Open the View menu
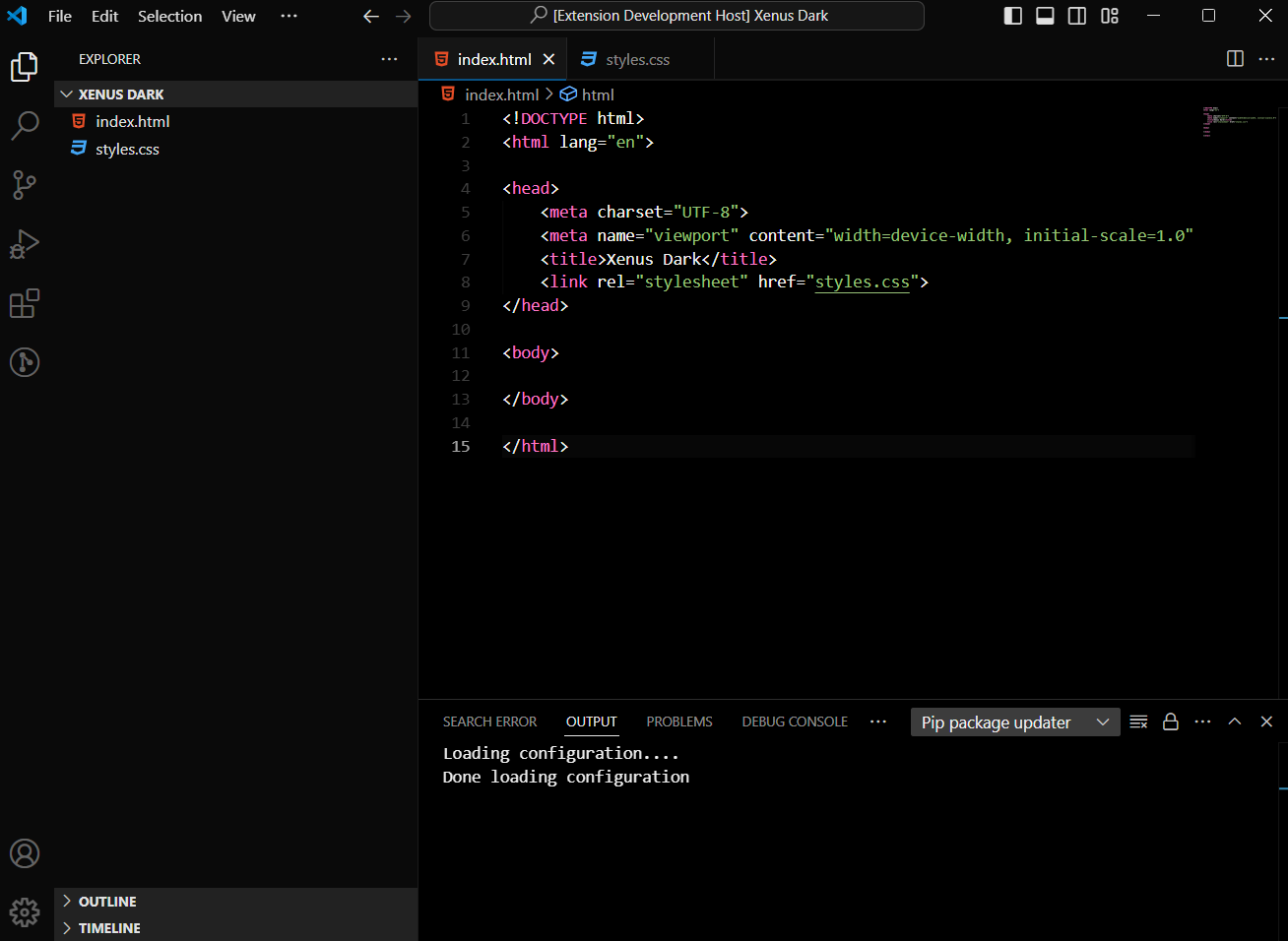Screen dimensions: 1288x941 pos(238,16)
